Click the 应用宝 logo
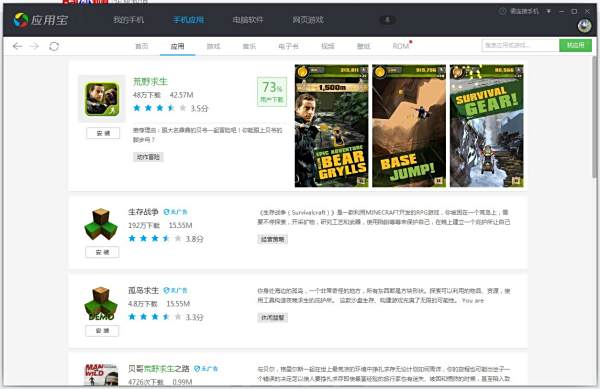This screenshot has width=600, height=389. tap(41, 20)
